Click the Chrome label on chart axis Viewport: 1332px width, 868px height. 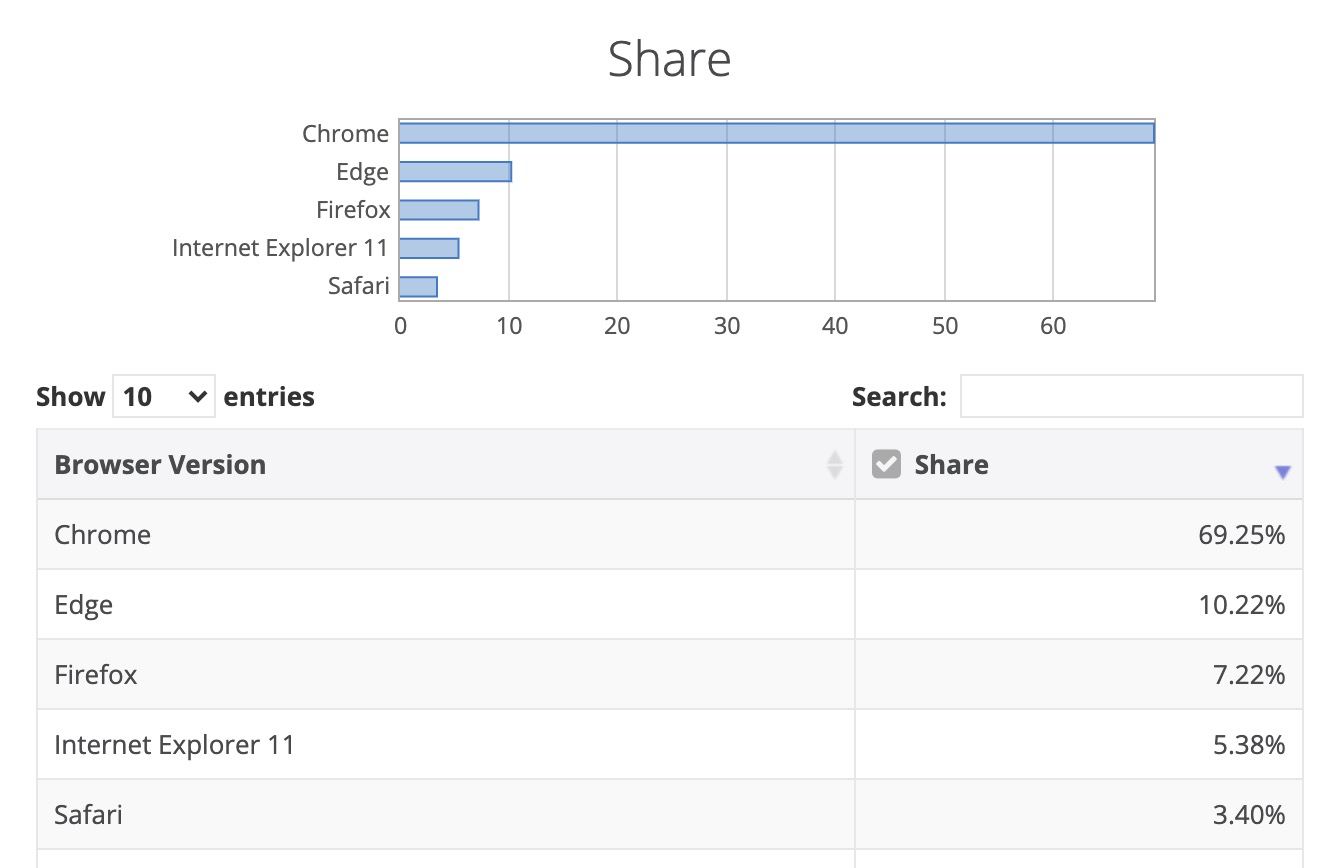345,134
